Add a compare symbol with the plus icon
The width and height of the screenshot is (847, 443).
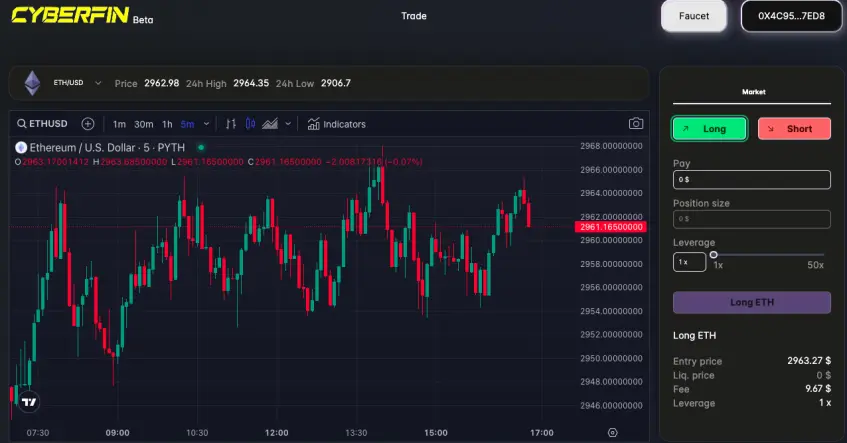[x=88, y=124]
